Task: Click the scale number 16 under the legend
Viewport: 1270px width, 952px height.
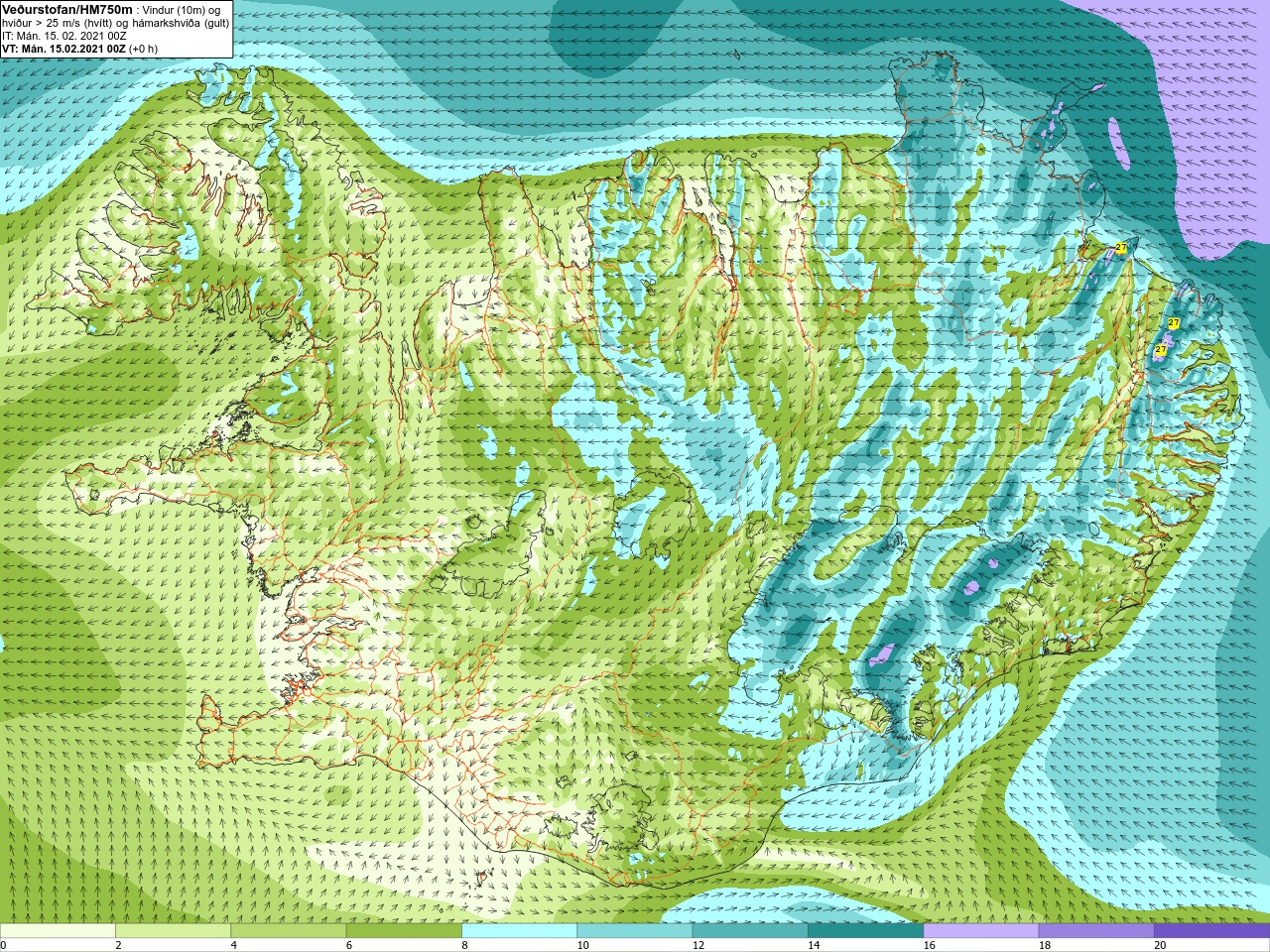Action: [929, 945]
